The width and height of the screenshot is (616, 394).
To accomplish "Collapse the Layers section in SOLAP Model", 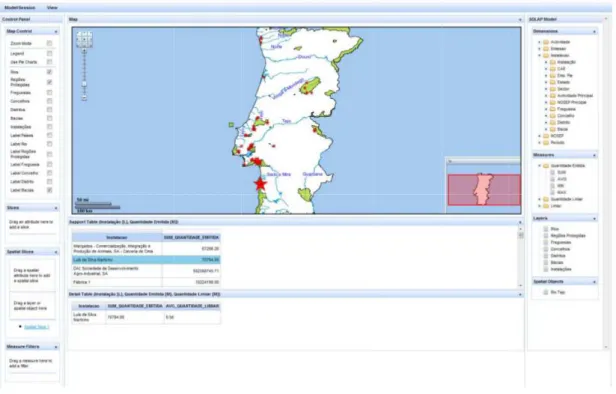I will pos(594,218).
